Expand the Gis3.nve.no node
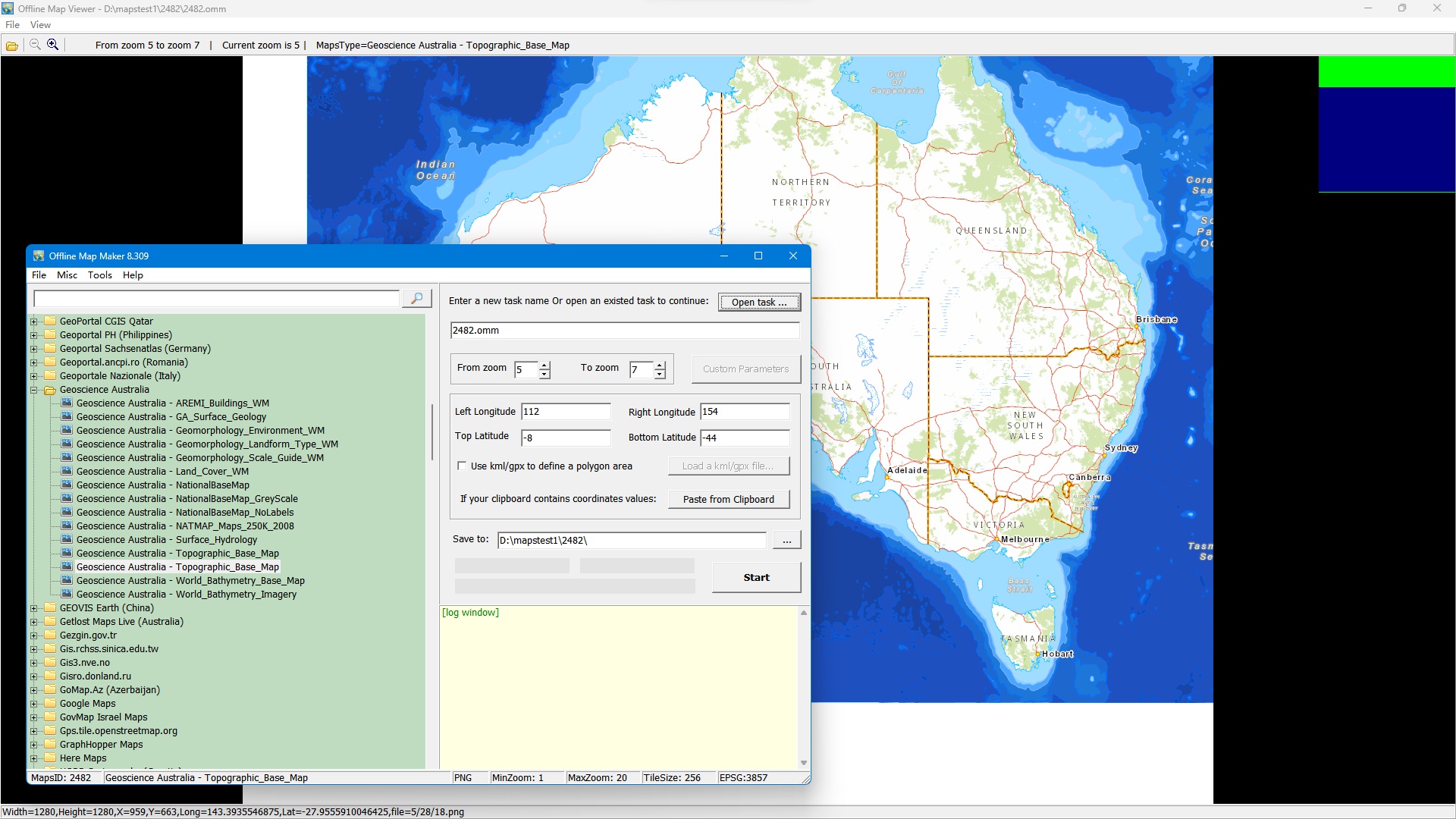 [33, 663]
